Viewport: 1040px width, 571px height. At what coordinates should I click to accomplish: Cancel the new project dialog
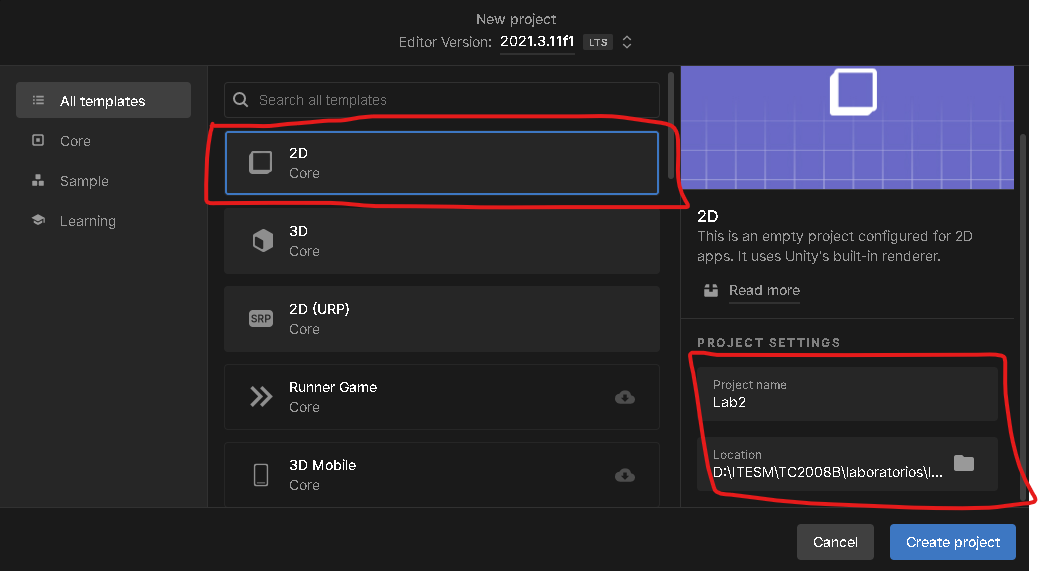[x=835, y=542]
